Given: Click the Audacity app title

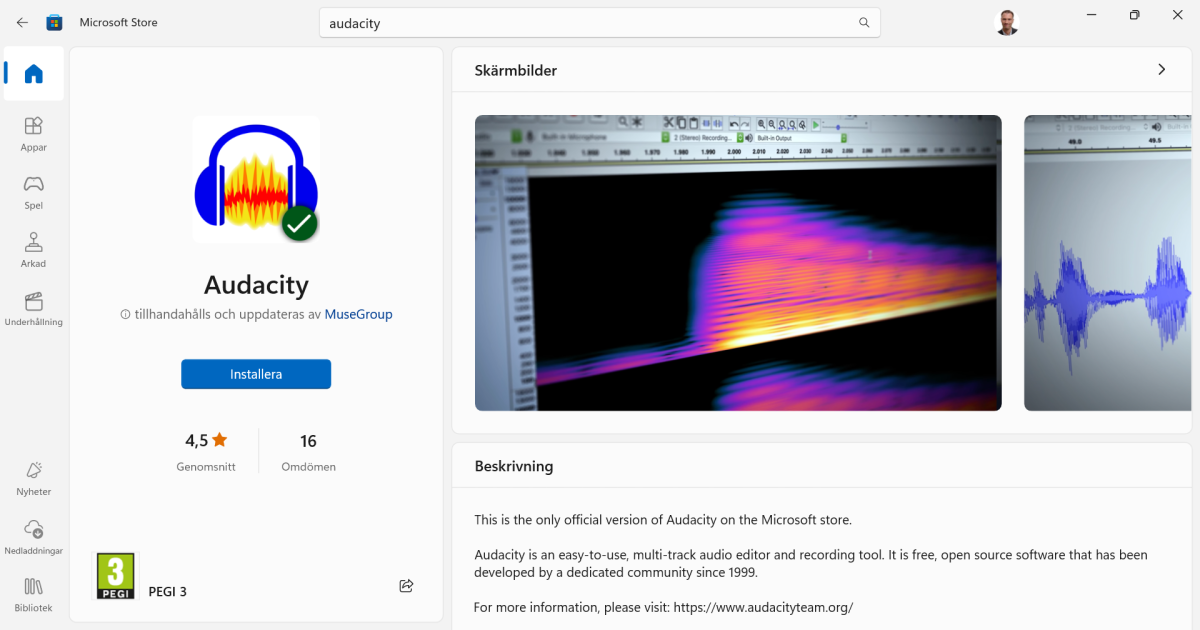Looking at the screenshot, I should coord(256,285).
